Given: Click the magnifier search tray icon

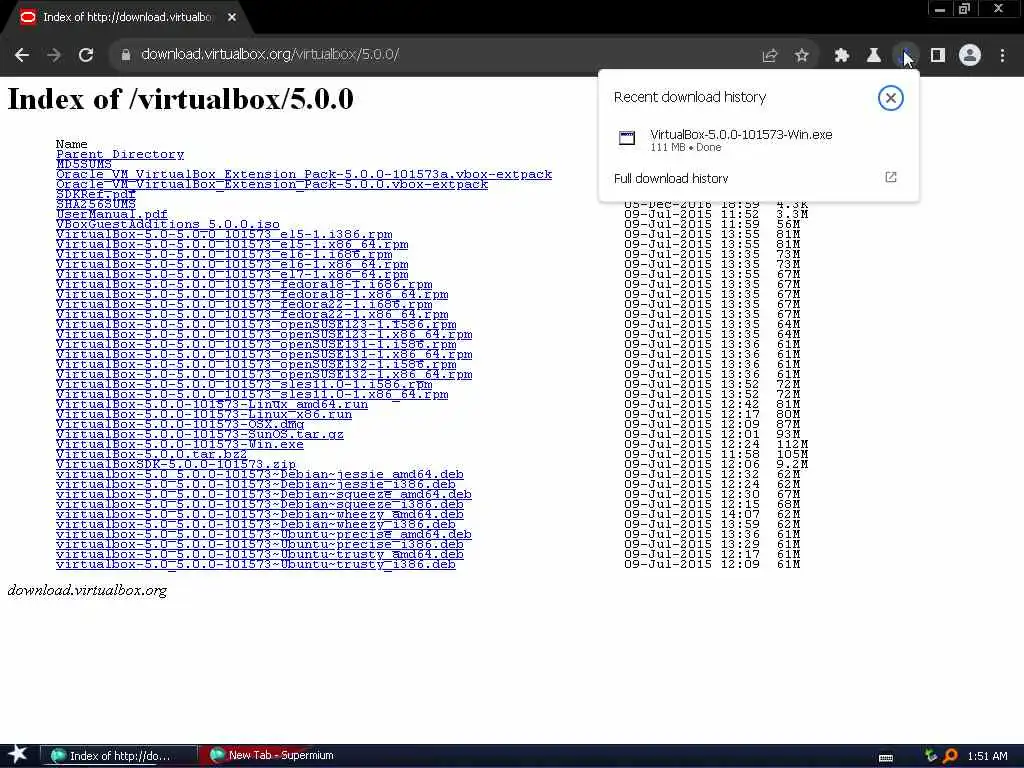Looking at the screenshot, I should [950, 756].
